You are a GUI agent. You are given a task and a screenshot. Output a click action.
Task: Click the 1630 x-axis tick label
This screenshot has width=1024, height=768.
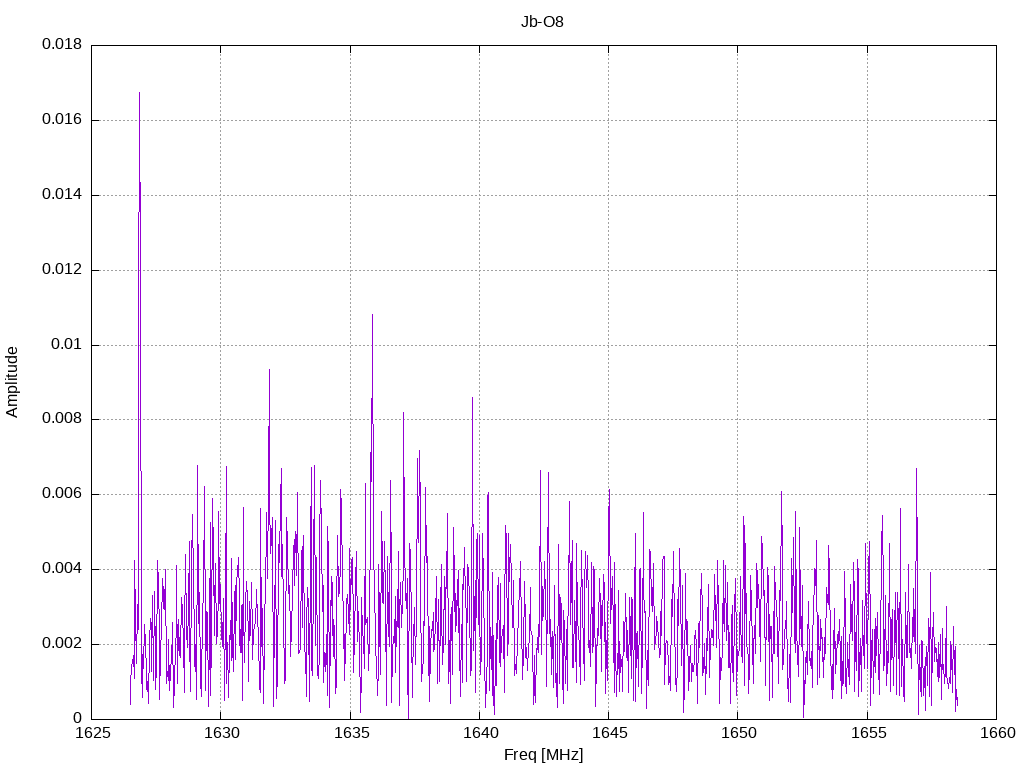(221, 733)
